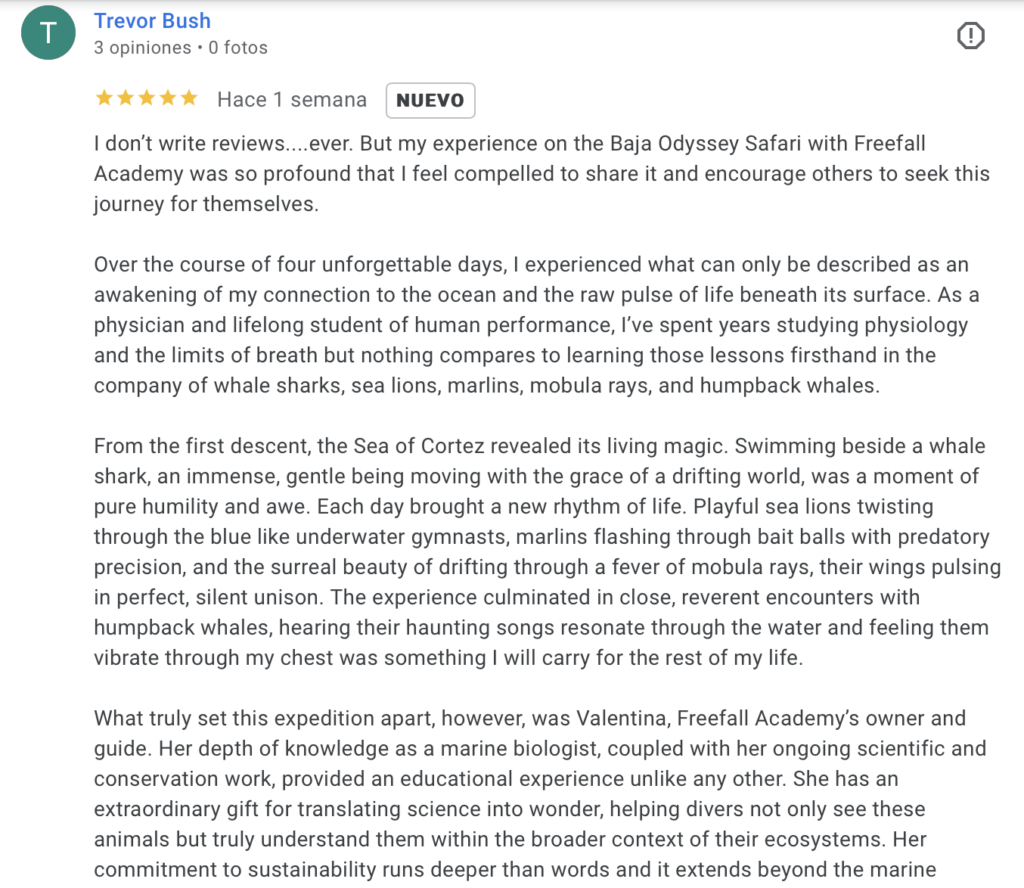Open the report review exclamation icon

pyautogui.click(x=970, y=36)
